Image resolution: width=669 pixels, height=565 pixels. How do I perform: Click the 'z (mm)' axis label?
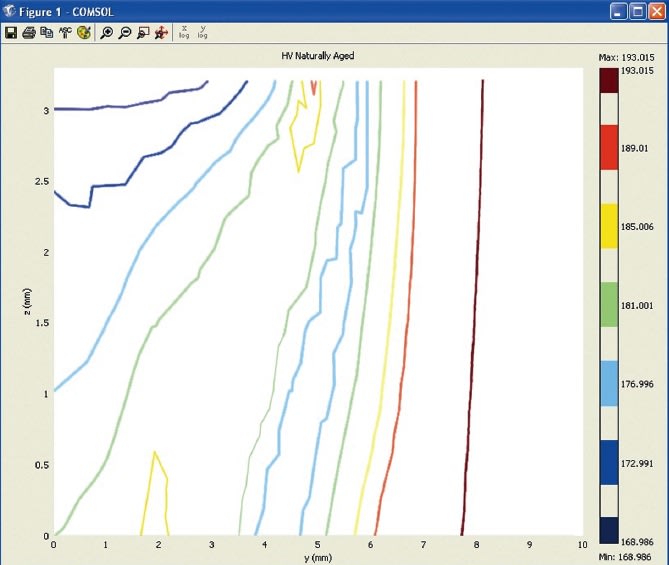tap(27, 302)
